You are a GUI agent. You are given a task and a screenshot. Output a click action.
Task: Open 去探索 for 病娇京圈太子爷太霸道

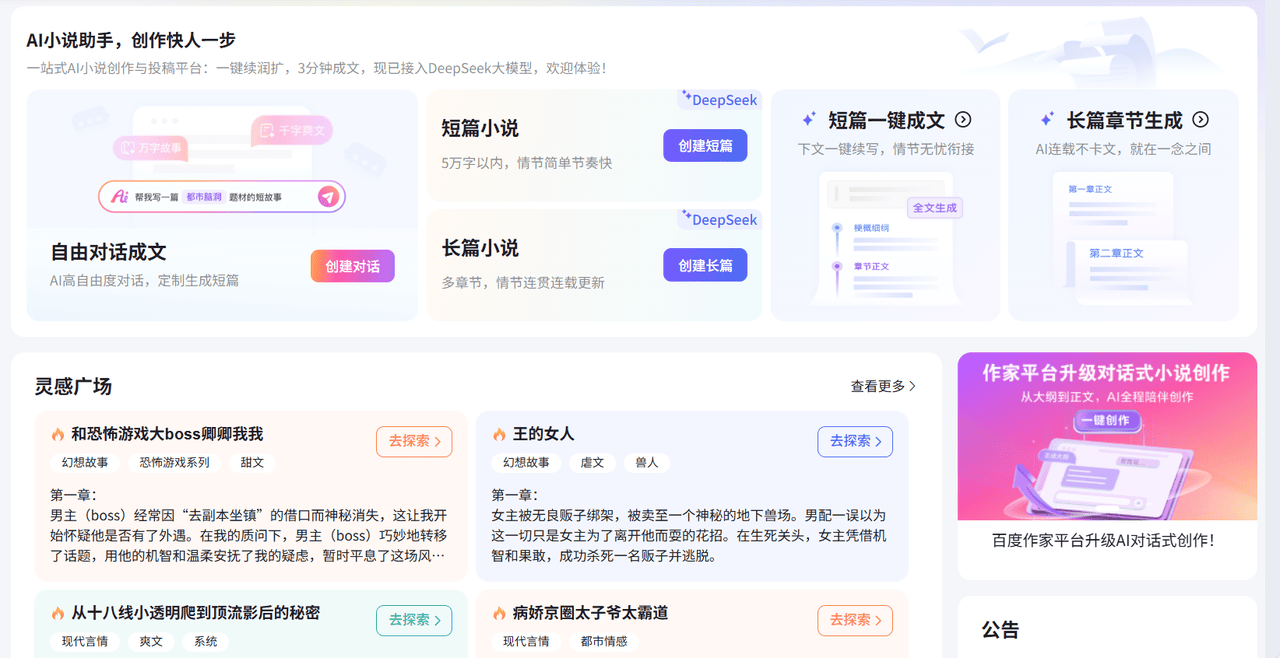[x=855, y=620]
